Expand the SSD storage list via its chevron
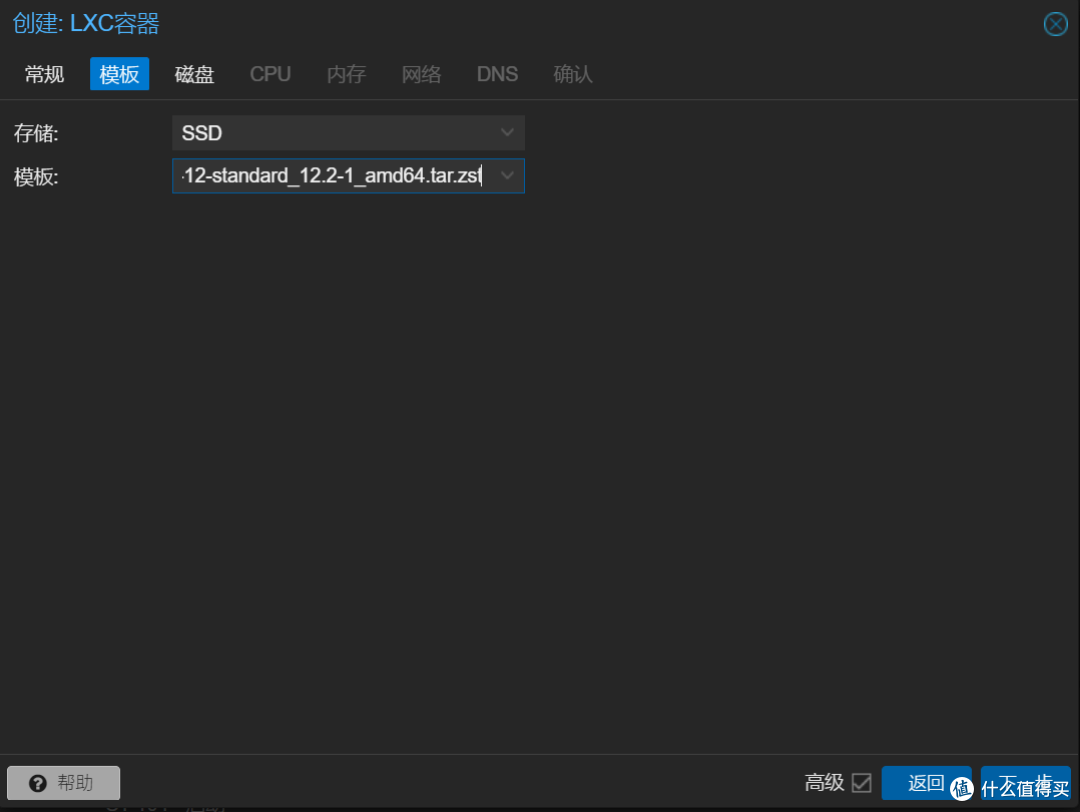 click(507, 132)
